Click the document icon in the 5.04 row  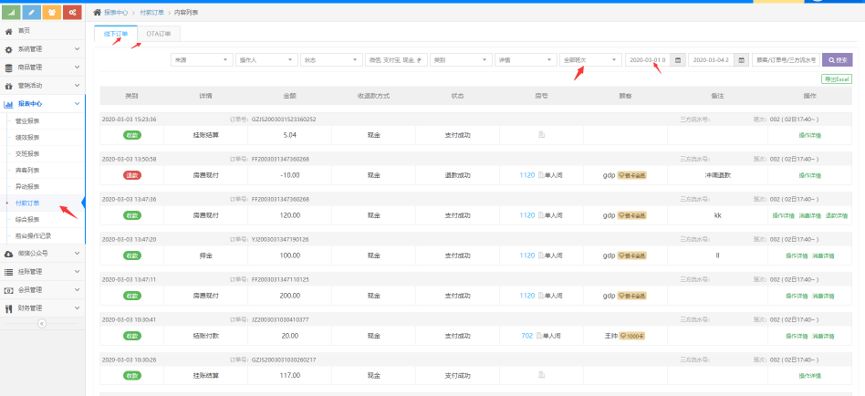(542, 135)
